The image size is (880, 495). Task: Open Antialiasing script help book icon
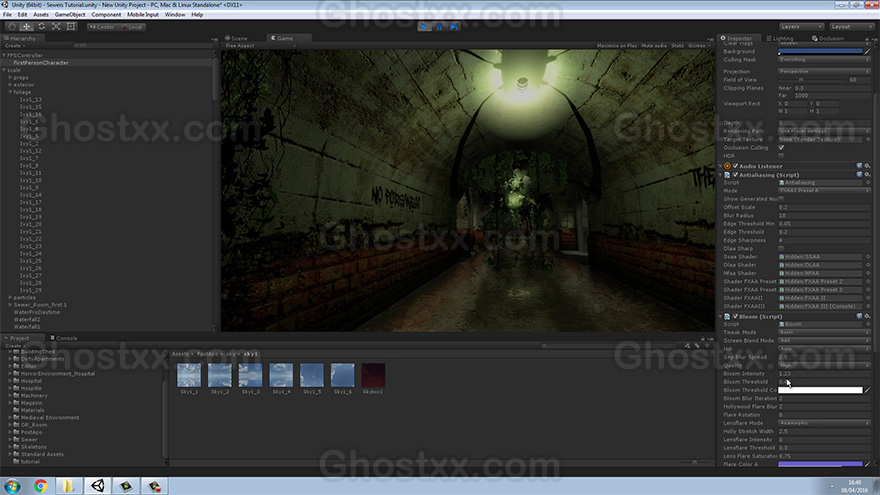859,175
